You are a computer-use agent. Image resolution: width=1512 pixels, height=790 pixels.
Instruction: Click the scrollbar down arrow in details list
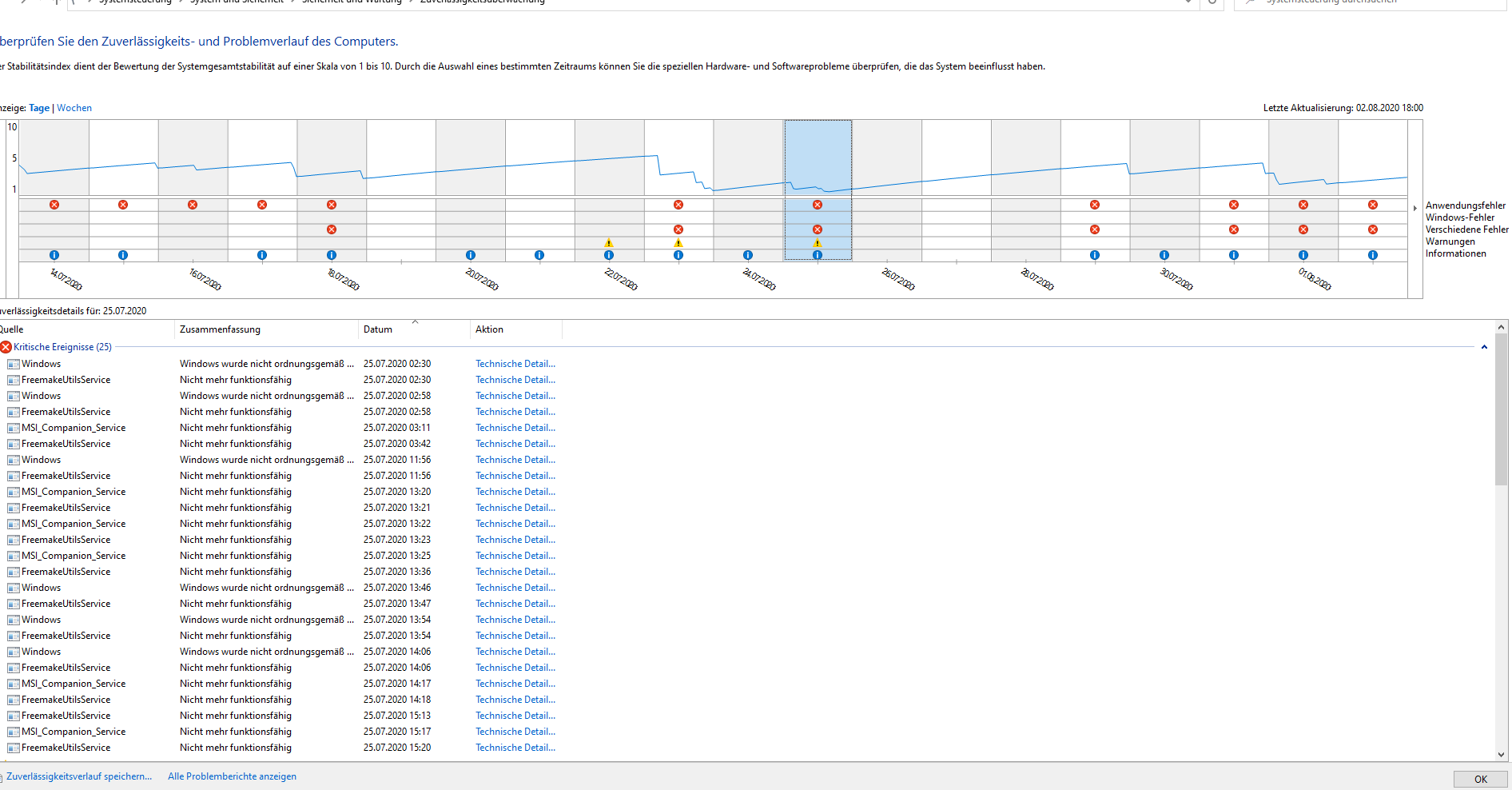1501,754
